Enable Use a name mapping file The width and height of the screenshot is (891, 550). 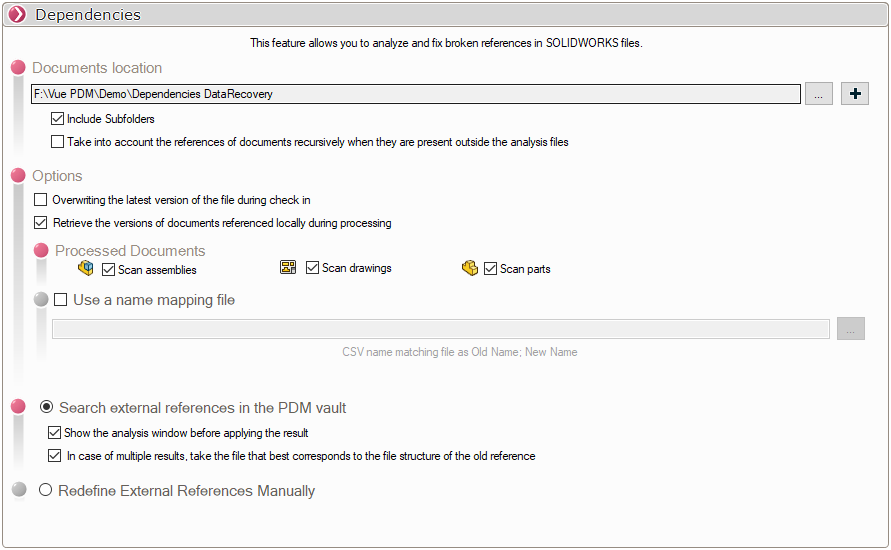click(x=61, y=300)
